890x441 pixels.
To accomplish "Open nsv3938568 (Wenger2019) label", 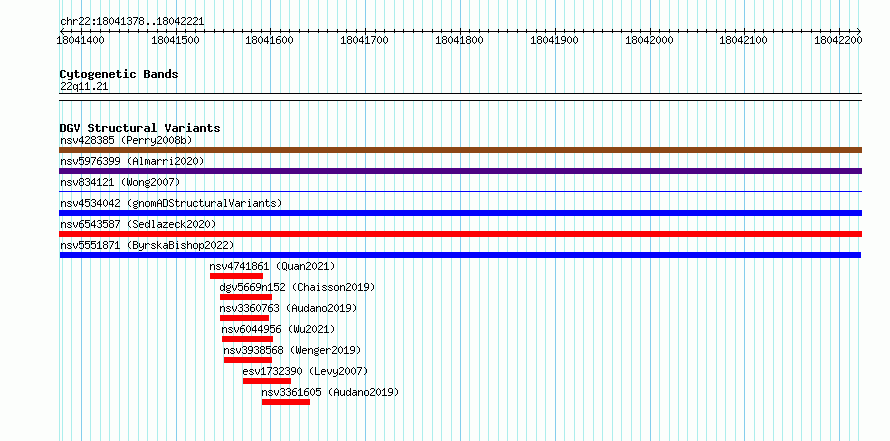I will pos(292,350).
